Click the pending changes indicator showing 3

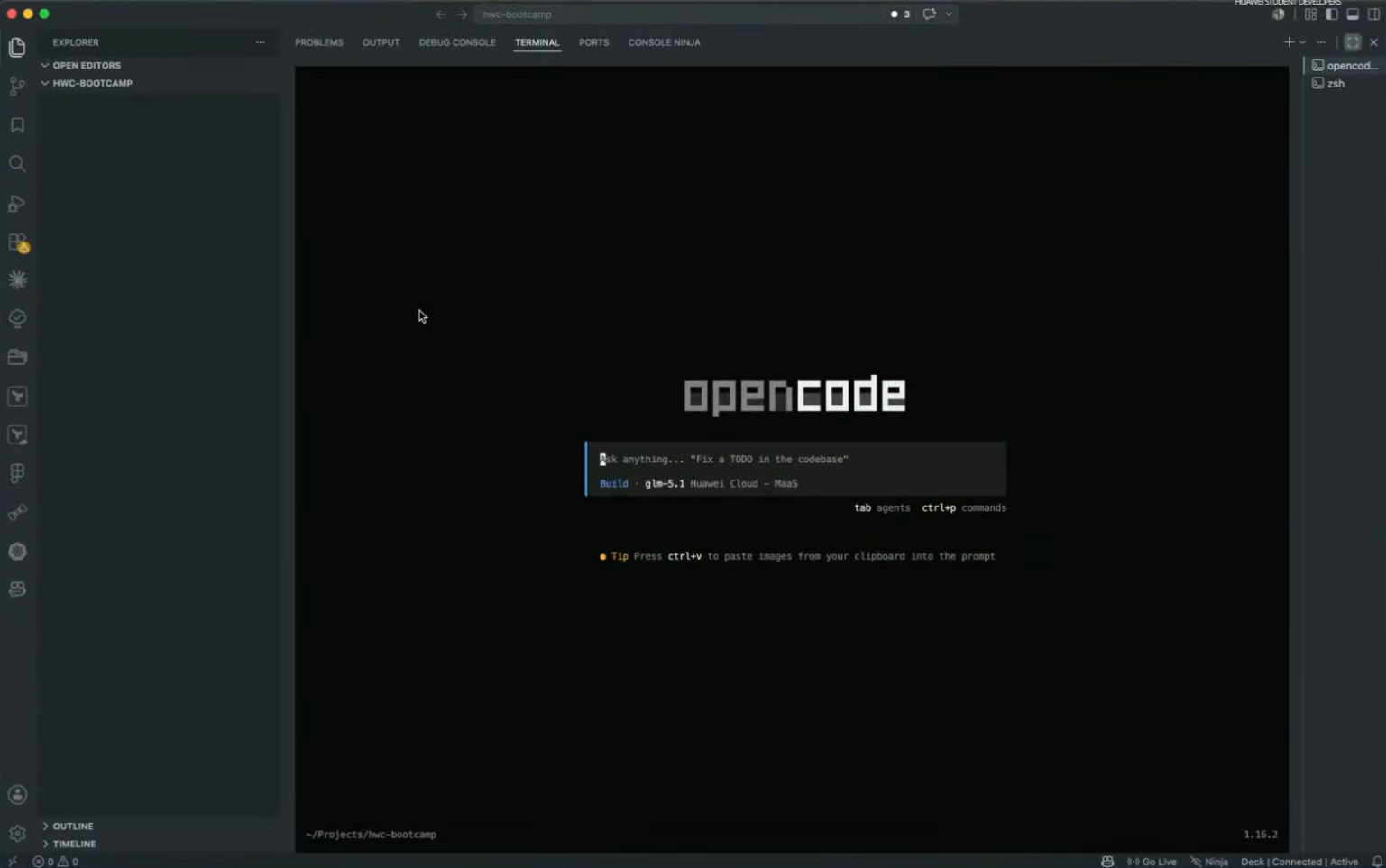[900, 14]
